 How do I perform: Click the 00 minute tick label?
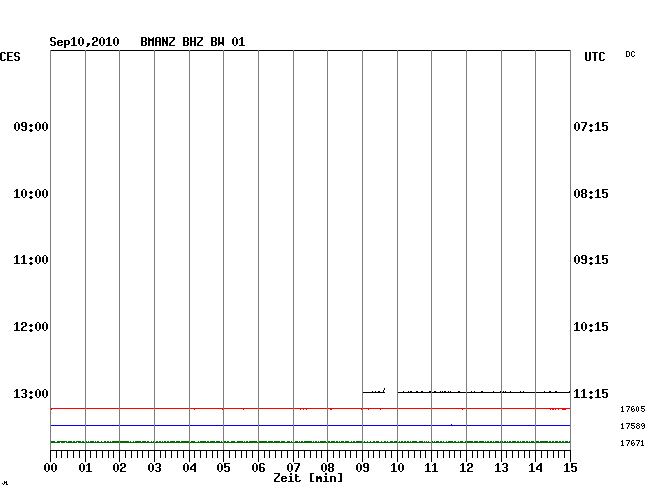click(51, 468)
